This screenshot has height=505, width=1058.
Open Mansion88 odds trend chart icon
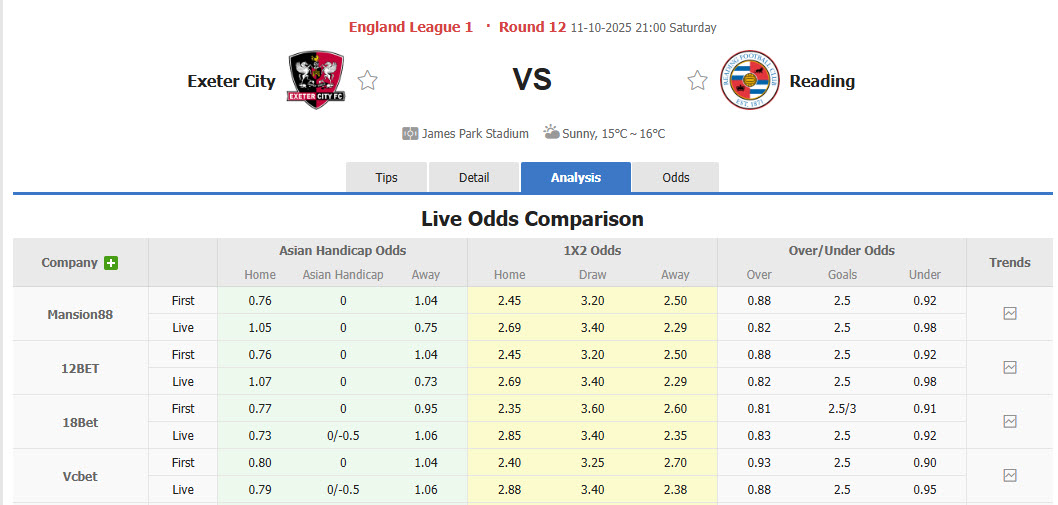tap(1009, 314)
